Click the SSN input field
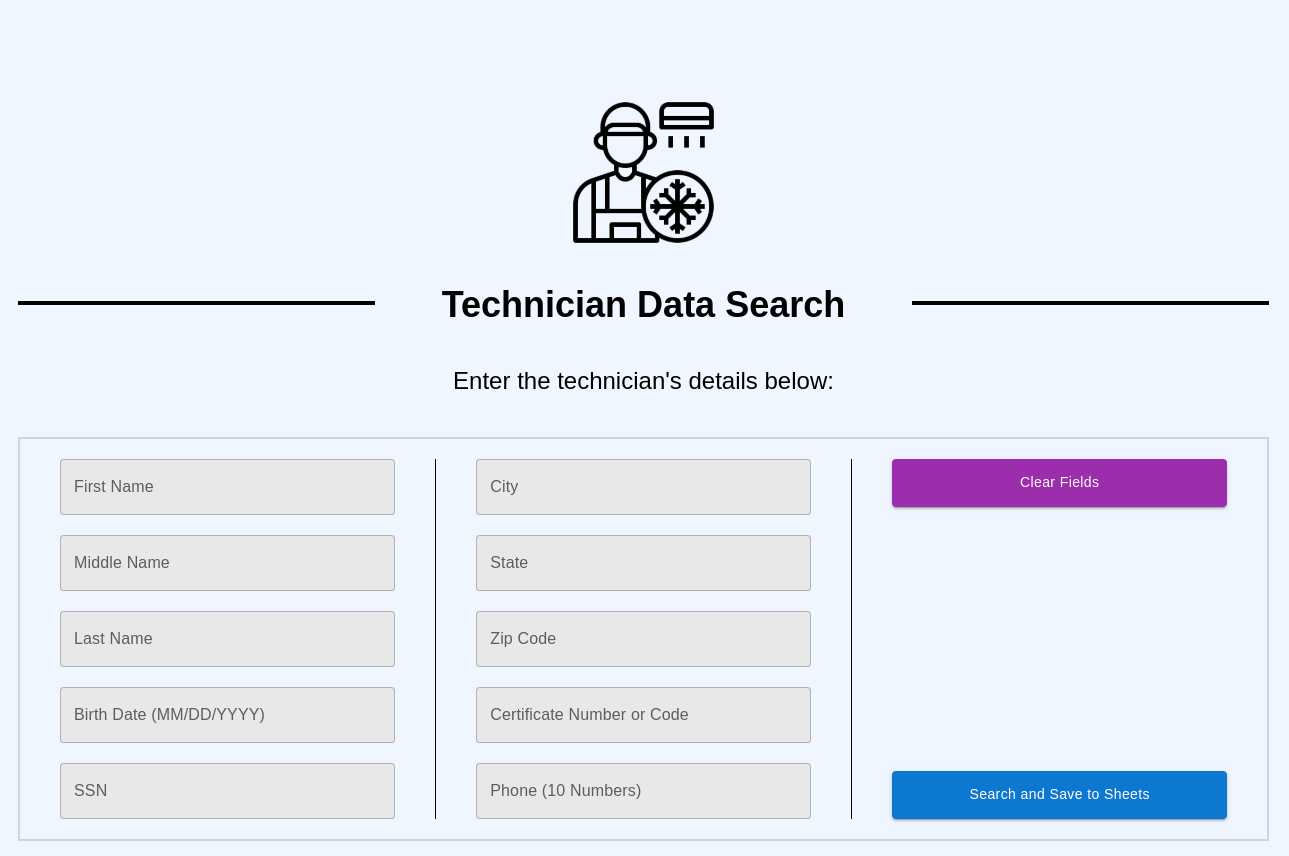 tap(227, 790)
